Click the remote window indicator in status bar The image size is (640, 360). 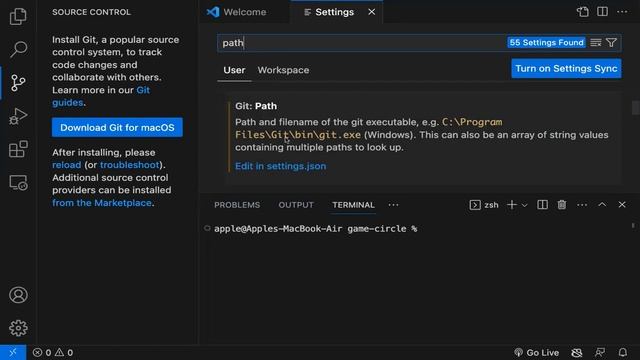pos(13,352)
